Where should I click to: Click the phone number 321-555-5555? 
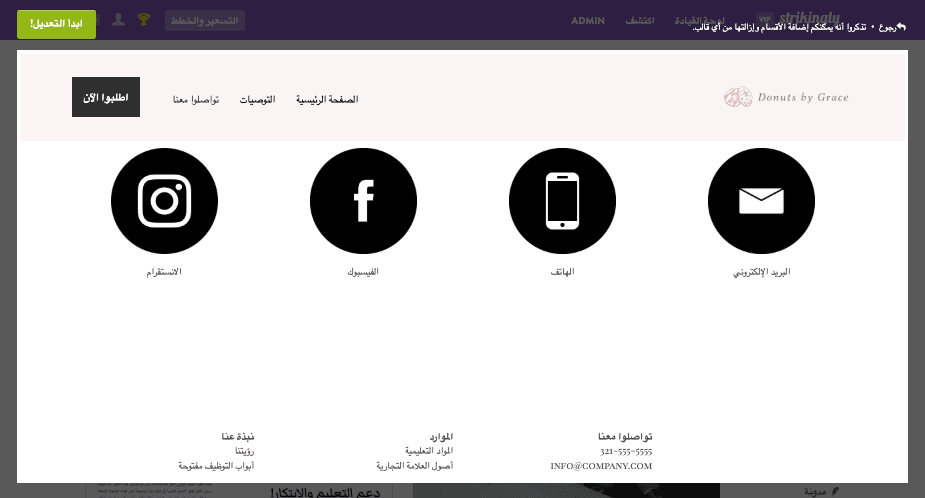(x=626, y=452)
